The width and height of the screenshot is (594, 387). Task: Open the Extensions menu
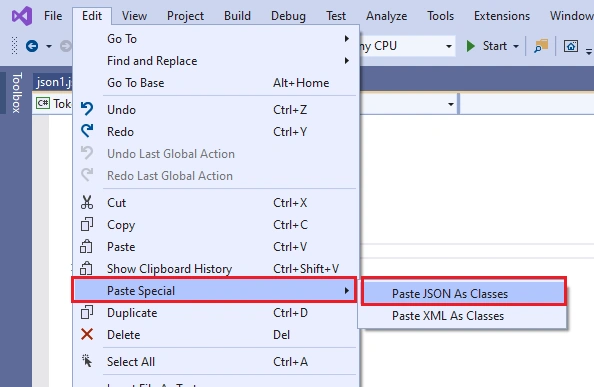click(x=502, y=16)
